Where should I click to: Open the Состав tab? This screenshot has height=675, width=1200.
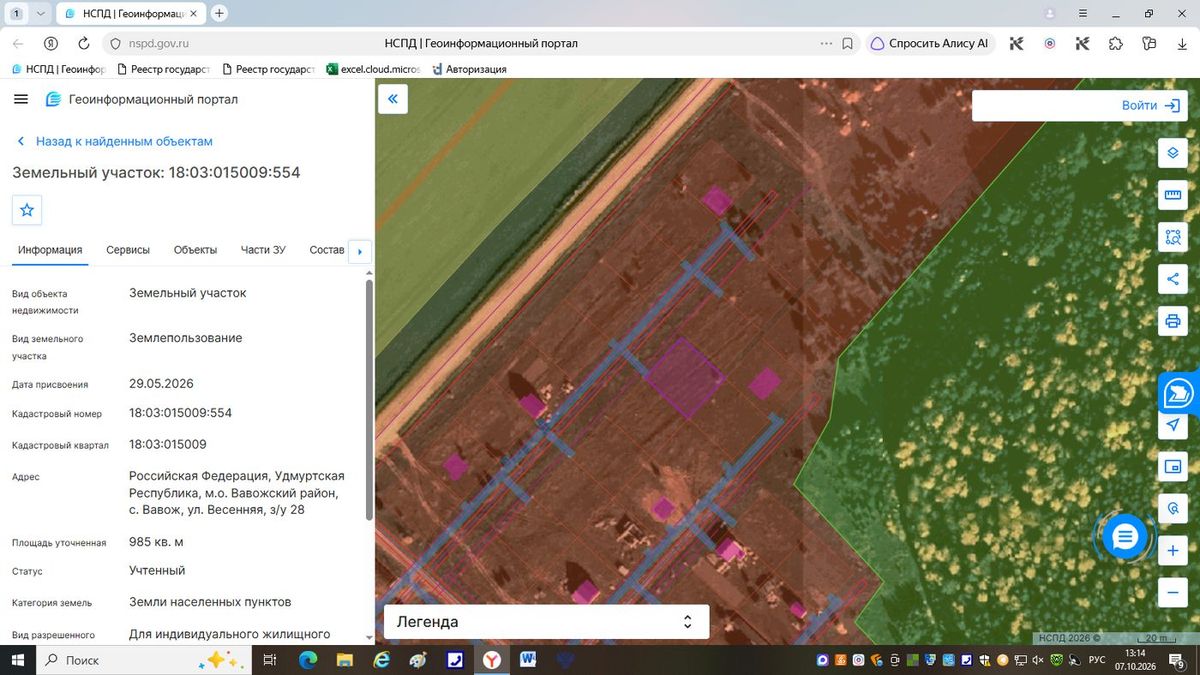coord(327,250)
